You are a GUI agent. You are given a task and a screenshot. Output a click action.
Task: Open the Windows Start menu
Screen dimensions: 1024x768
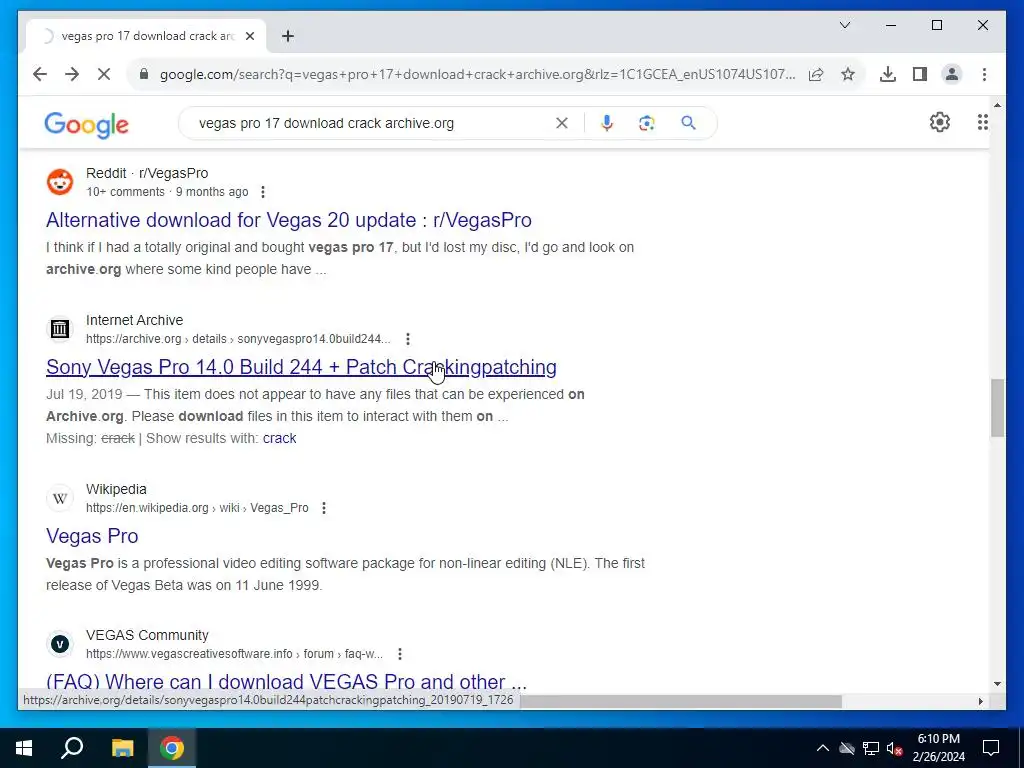click(x=24, y=748)
